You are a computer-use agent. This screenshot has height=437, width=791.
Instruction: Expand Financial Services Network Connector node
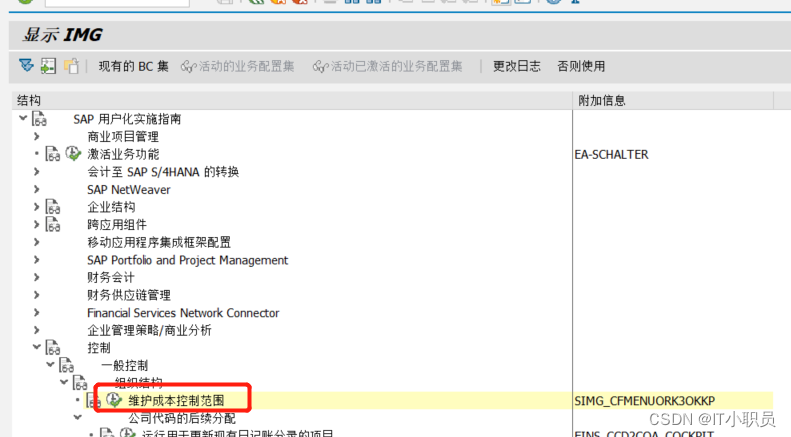[36, 312]
